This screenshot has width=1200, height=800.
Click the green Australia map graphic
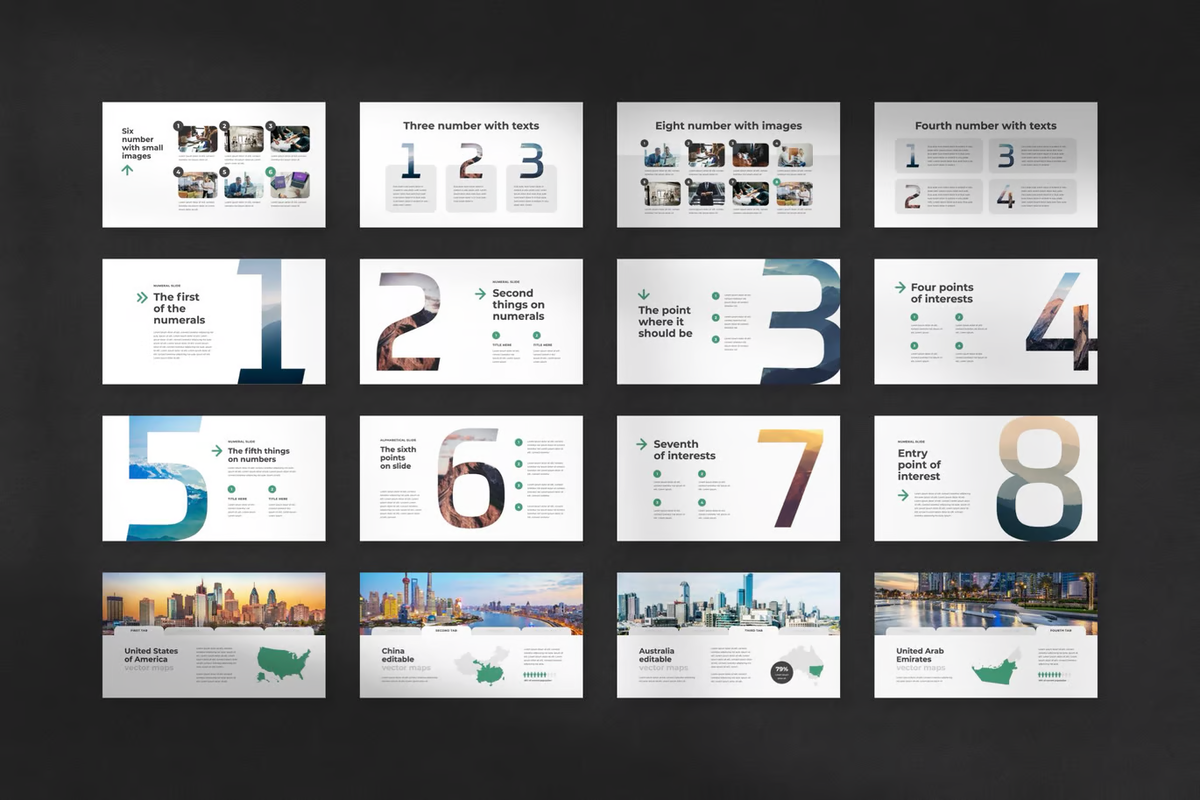click(815, 671)
